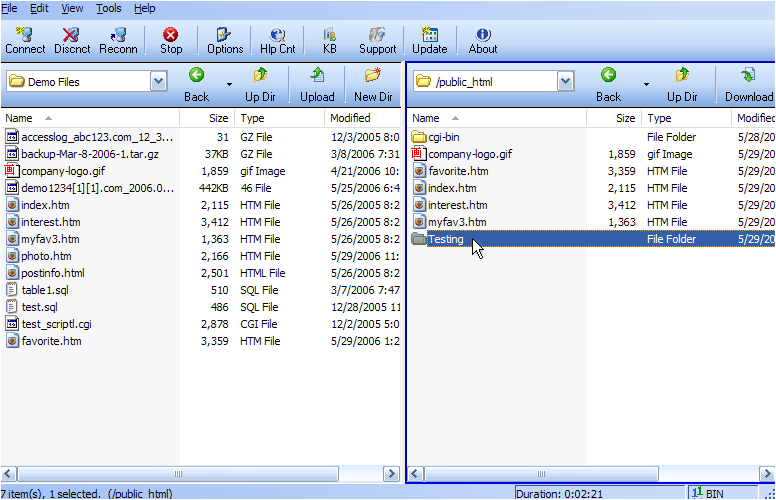This screenshot has height=500, width=776.
Task: Sort local files by Name column
Action: coord(90,118)
